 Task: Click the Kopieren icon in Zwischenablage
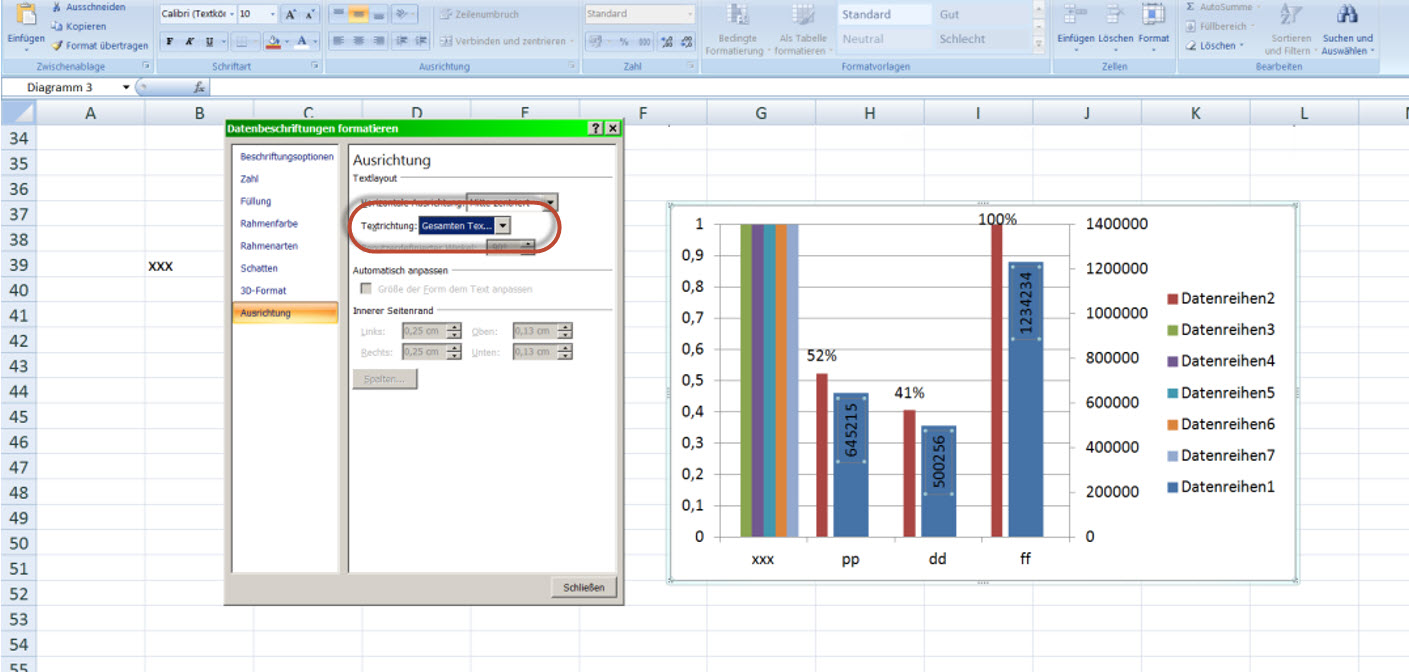[x=58, y=26]
